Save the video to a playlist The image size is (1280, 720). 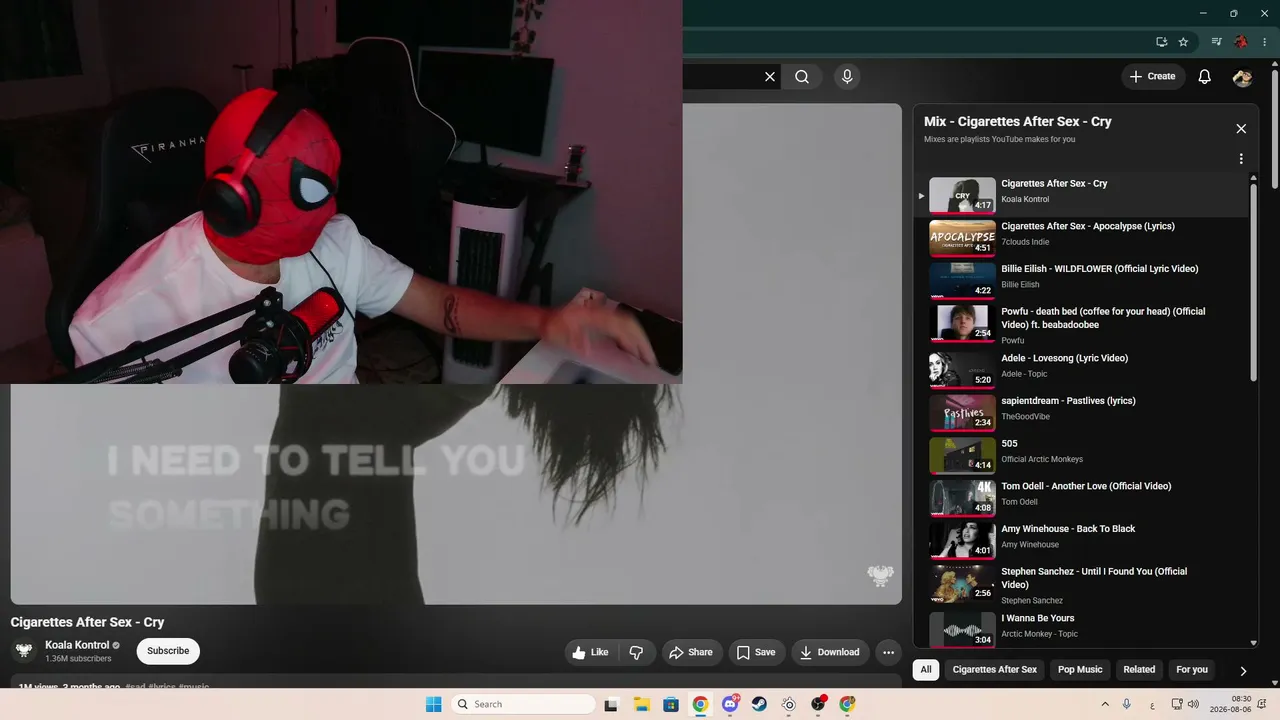756,652
